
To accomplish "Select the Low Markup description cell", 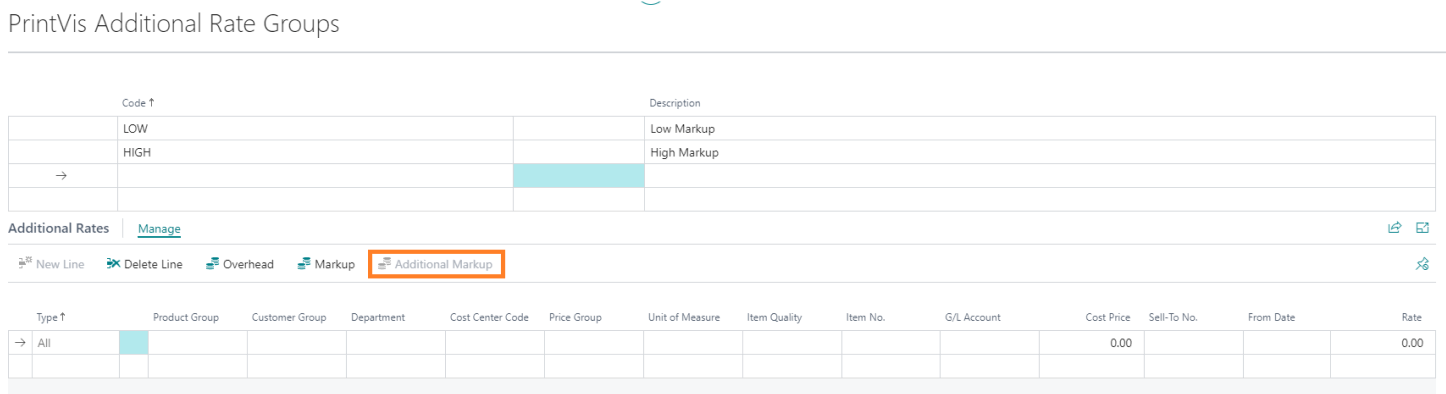I will pos(1040,129).
